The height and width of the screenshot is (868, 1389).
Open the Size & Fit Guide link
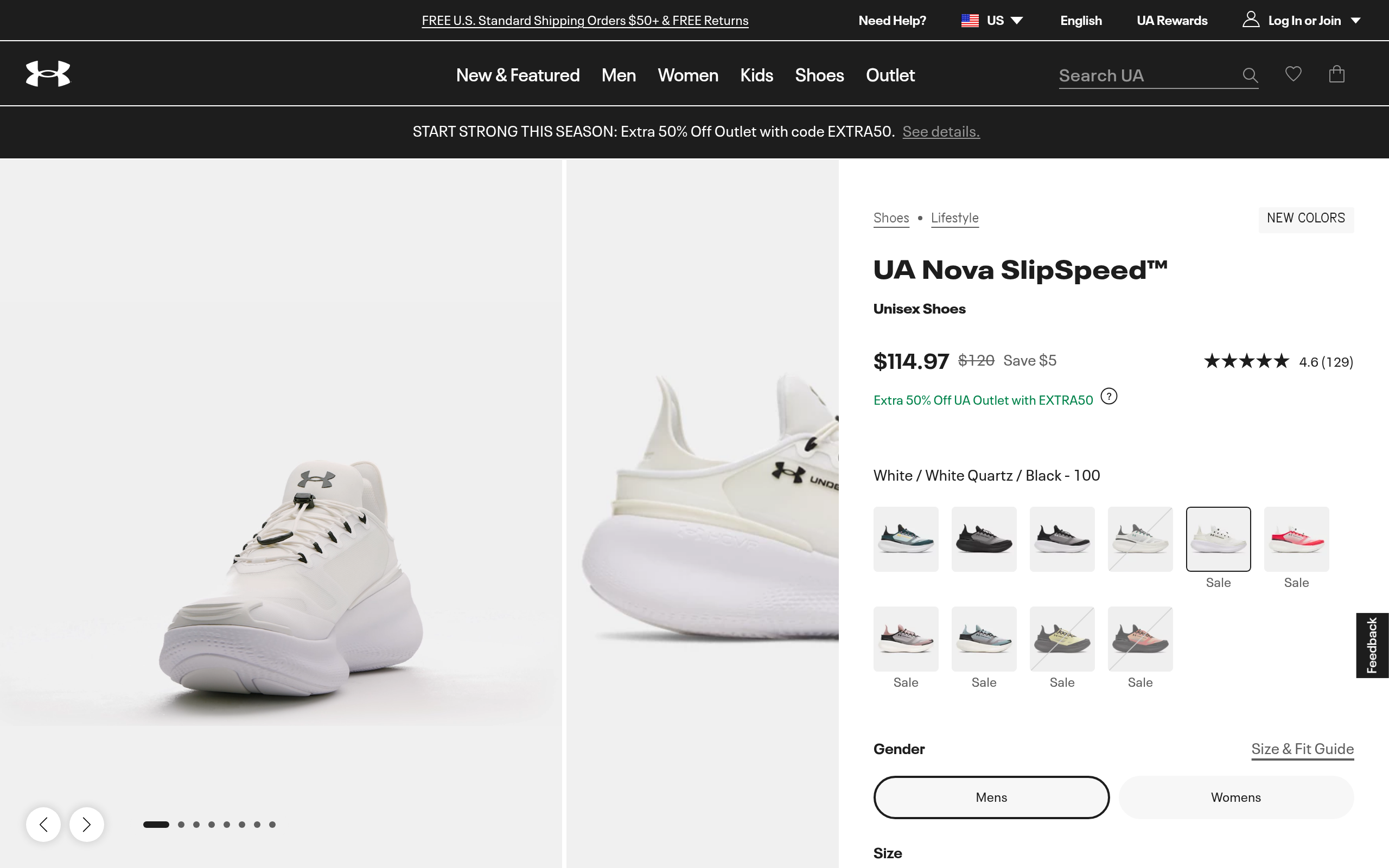tap(1302, 749)
